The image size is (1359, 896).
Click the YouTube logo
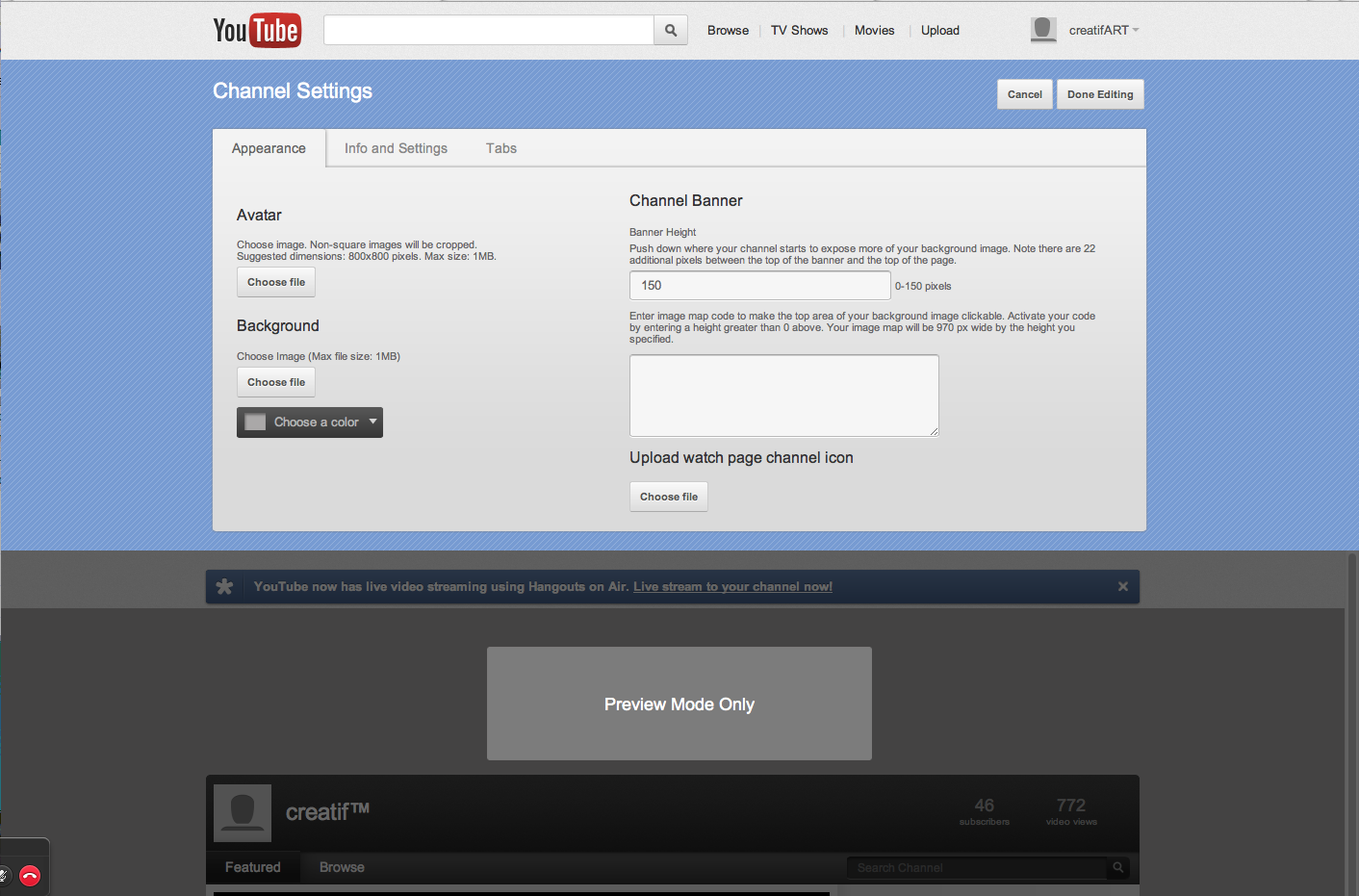tap(257, 30)
